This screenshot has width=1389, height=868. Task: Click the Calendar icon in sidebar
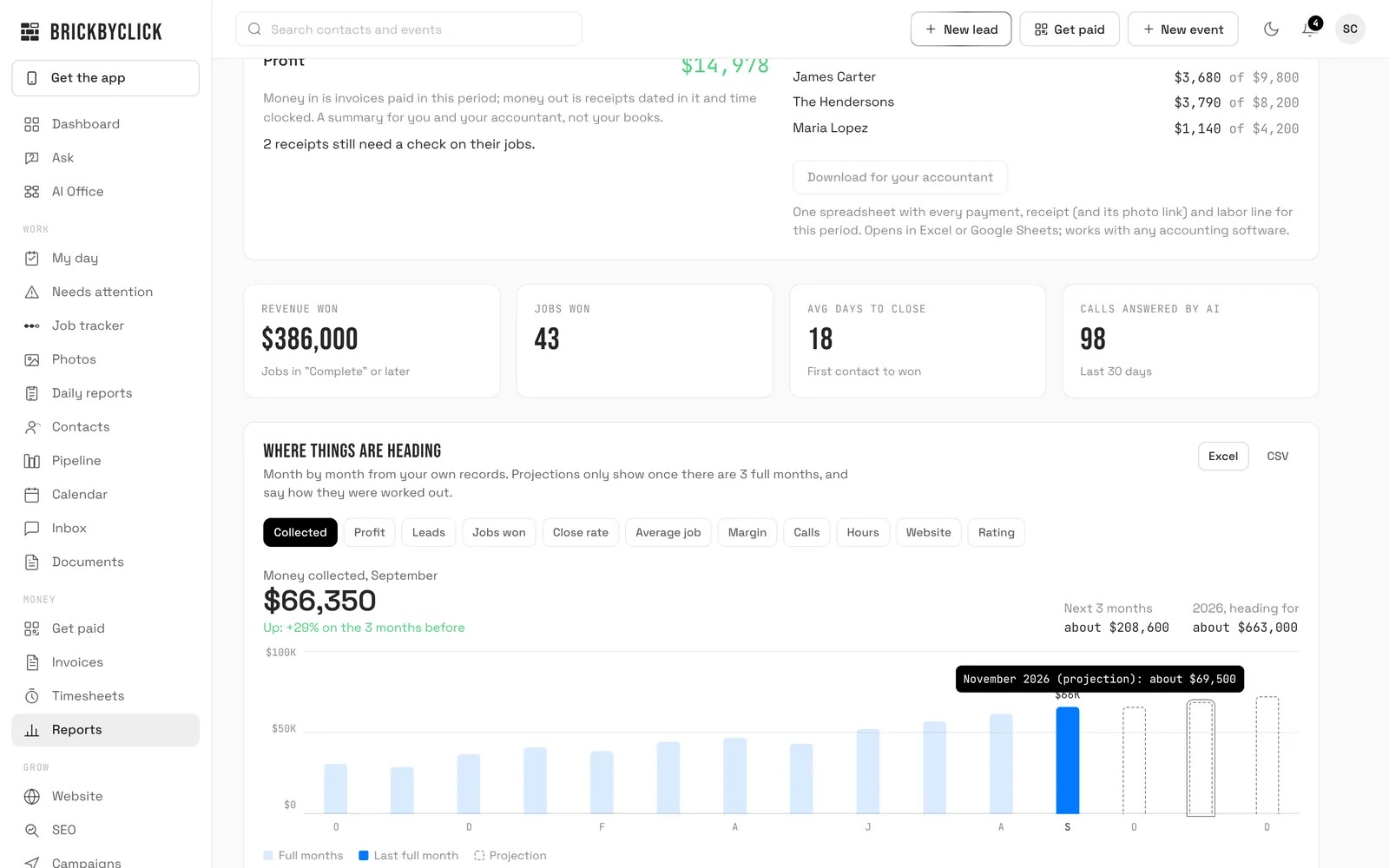pos(32,495)
